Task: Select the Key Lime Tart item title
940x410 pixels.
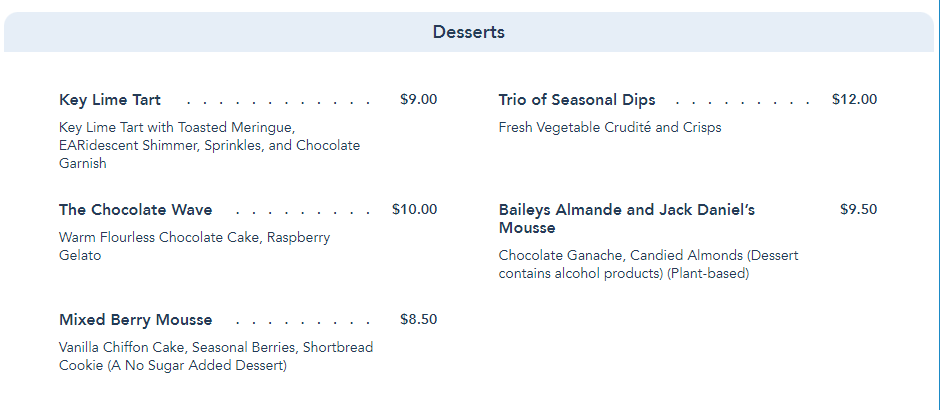Action: click(x=110, y=100)
